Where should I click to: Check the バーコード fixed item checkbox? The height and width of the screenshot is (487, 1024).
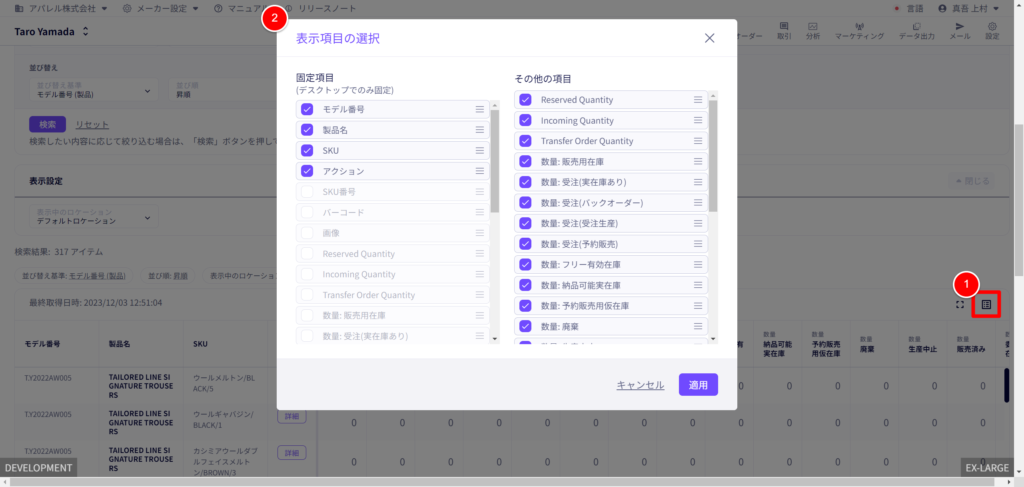point(307,213)
